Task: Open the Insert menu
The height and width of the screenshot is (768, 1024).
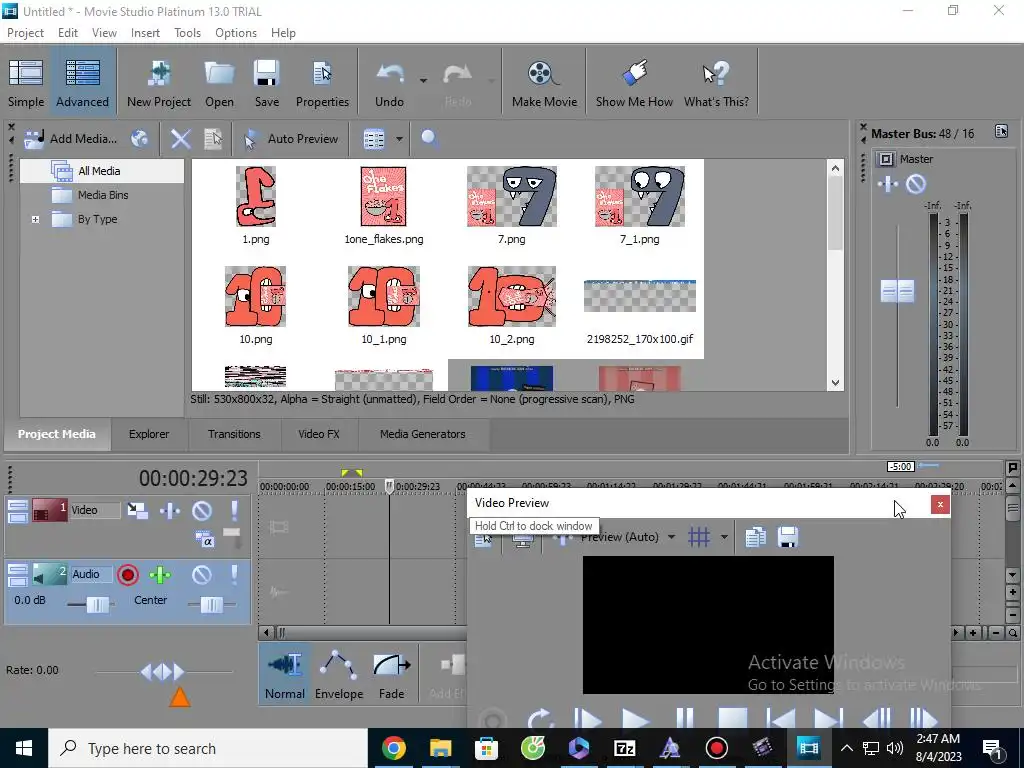Action: click(x=145, y=33)
